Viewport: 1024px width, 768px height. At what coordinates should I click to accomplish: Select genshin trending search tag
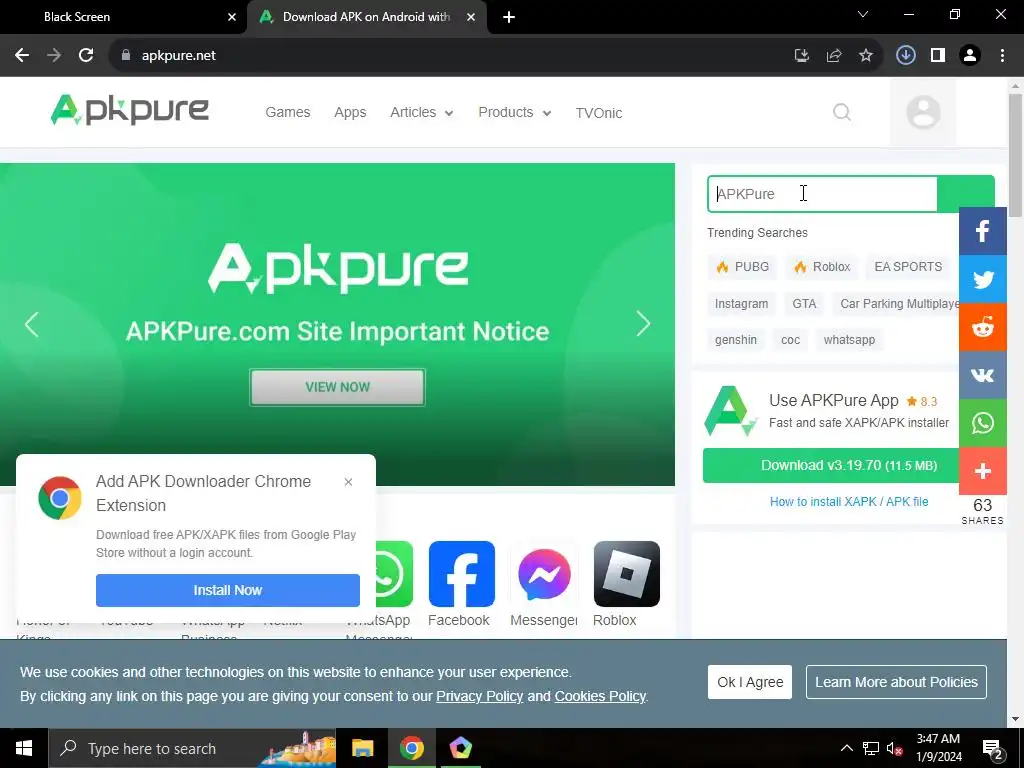[735, 340]
